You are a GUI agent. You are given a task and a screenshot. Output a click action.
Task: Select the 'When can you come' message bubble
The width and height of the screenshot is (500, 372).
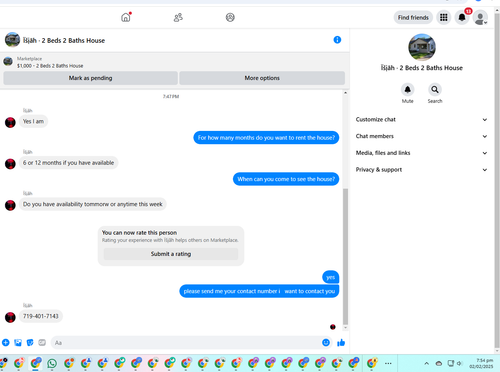pyautogui.click(x=286, y=179)
